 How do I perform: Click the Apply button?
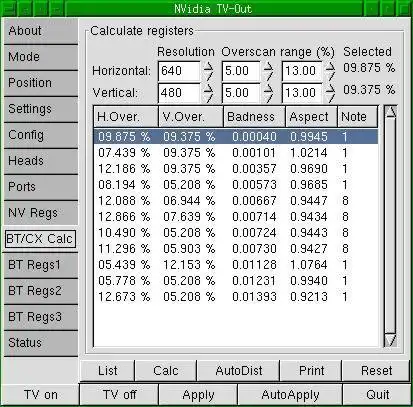pyautogui.click(x=198, y=395)
